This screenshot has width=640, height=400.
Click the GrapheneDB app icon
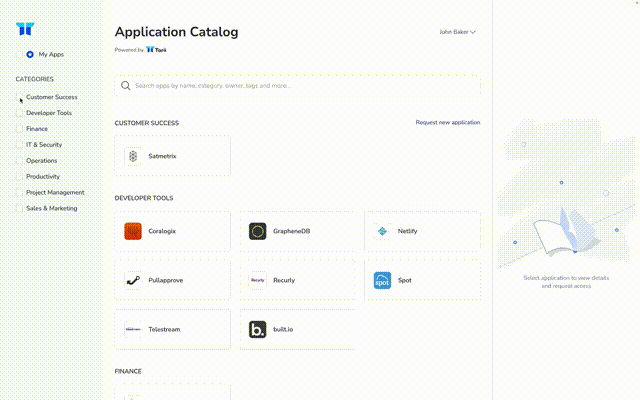pos(257,231)
